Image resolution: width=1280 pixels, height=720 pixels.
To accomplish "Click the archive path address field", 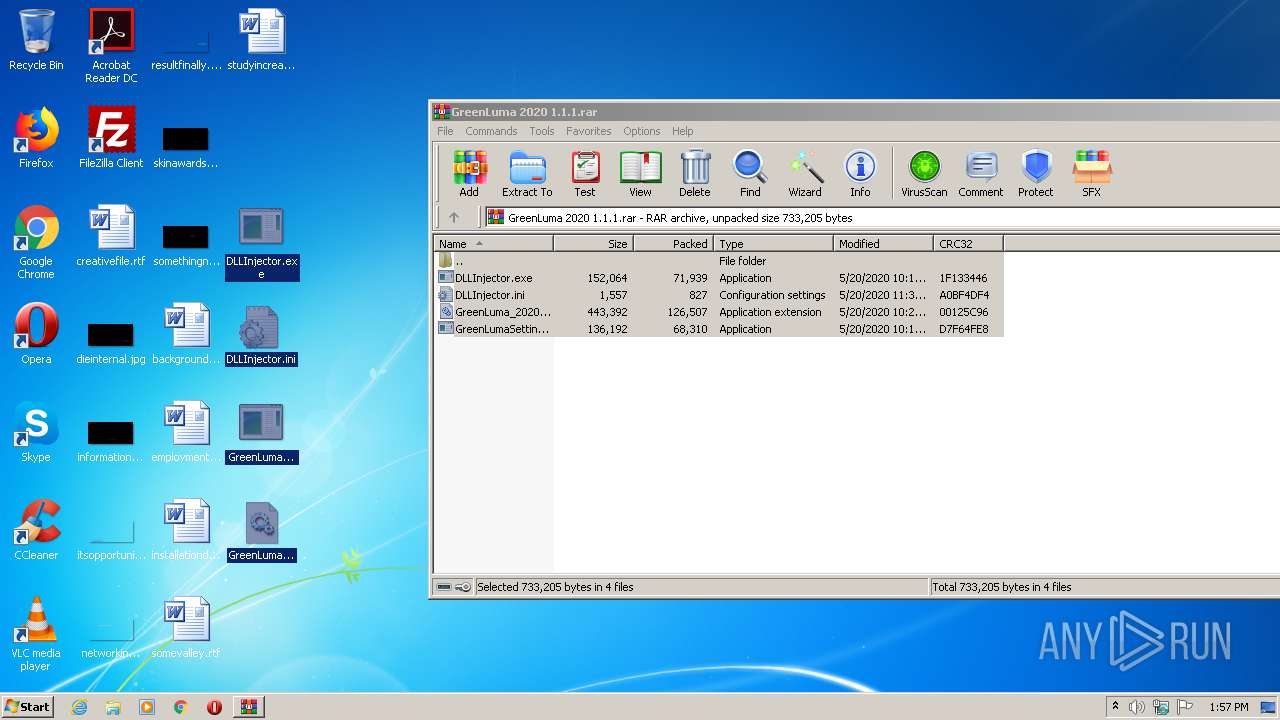I will pos(882,217).
